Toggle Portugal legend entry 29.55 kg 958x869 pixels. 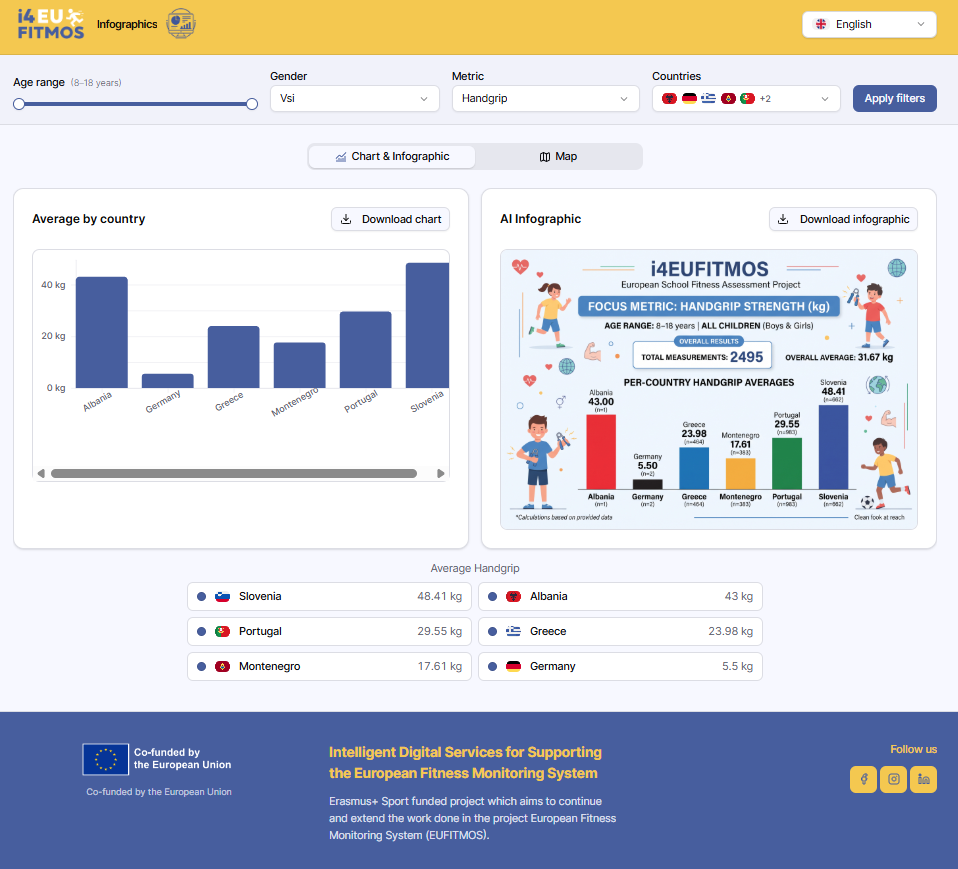tap(329, 631)
